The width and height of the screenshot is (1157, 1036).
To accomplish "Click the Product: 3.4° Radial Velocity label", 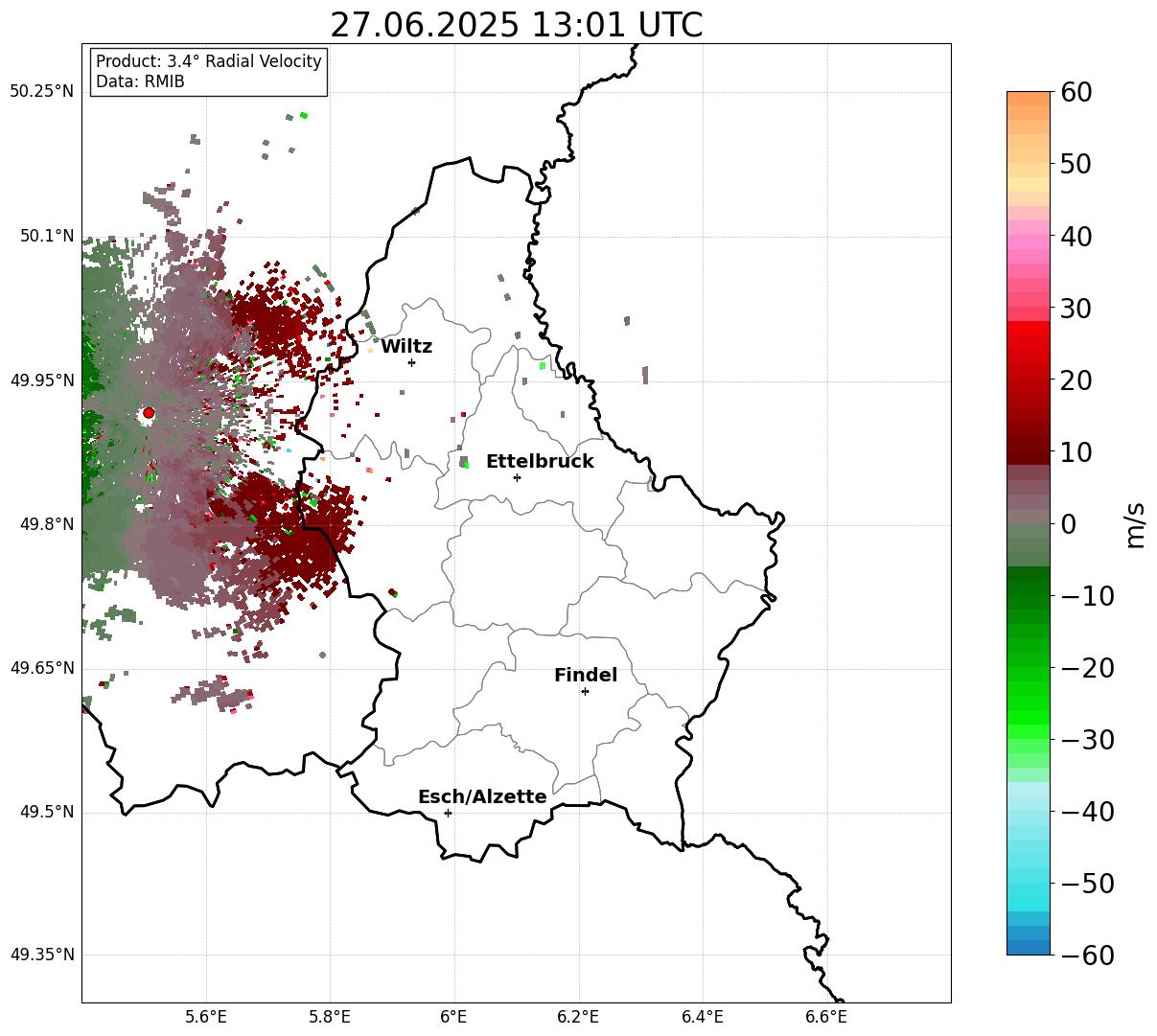I will point(209,61).
